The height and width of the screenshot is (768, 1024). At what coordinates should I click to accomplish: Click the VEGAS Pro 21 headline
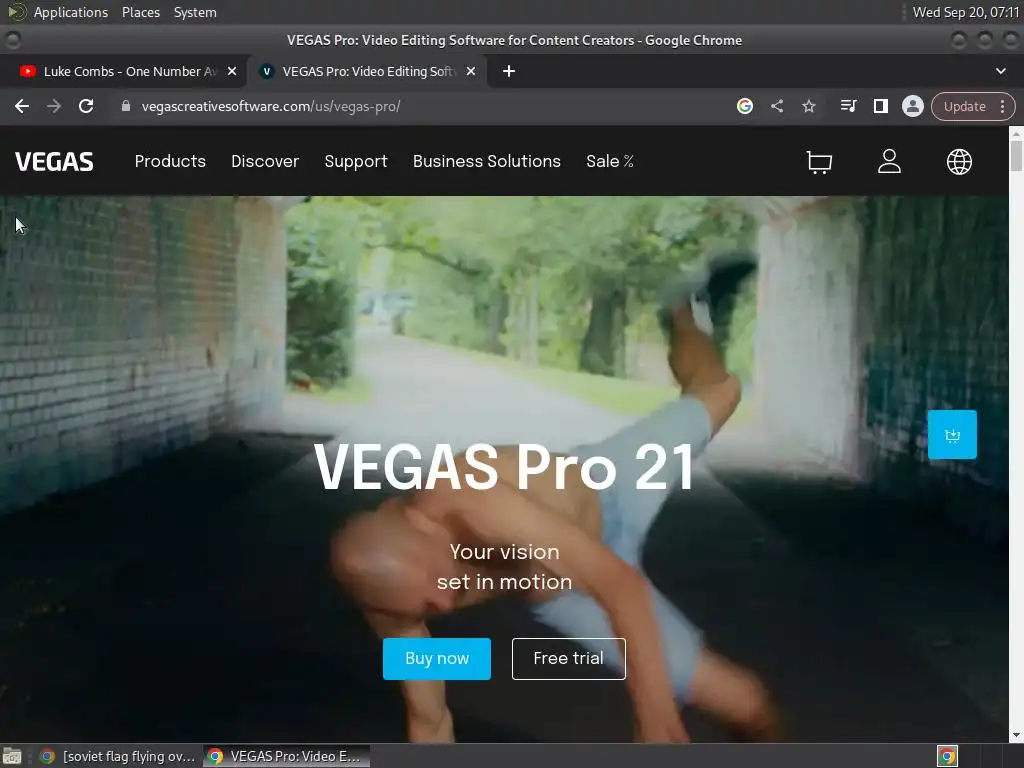tap(504, 466)
